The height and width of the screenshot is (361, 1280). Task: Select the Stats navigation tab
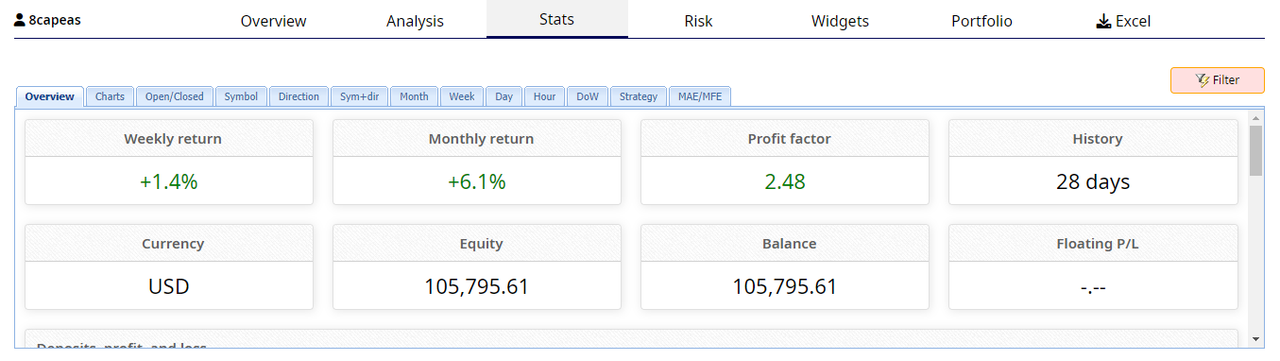click(x=557, y=19)
